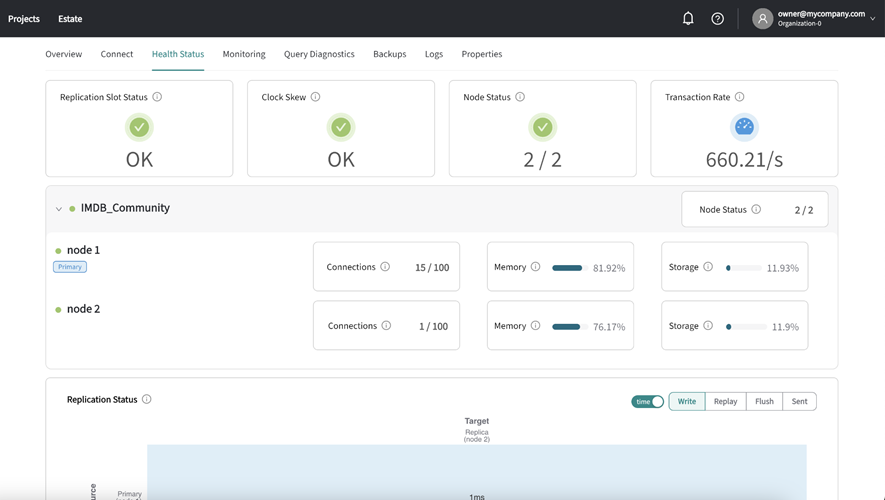Click the help question mark icon
The image size is (885, 500).
click(x=717, y=18)
